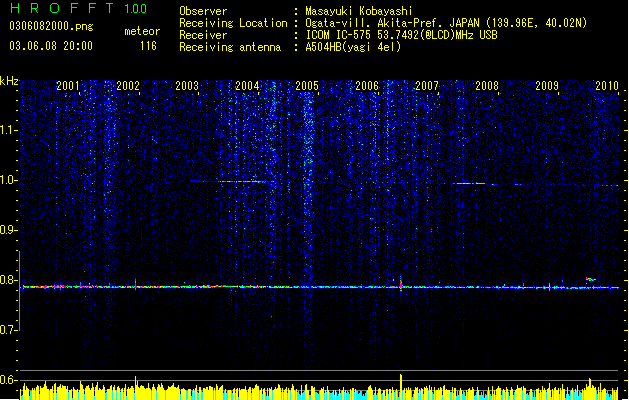Image resolution: width=629 pixels, height=400 pixels.
Task: Click the 0.7 kHz axis tick label
Action: [8, 330]
